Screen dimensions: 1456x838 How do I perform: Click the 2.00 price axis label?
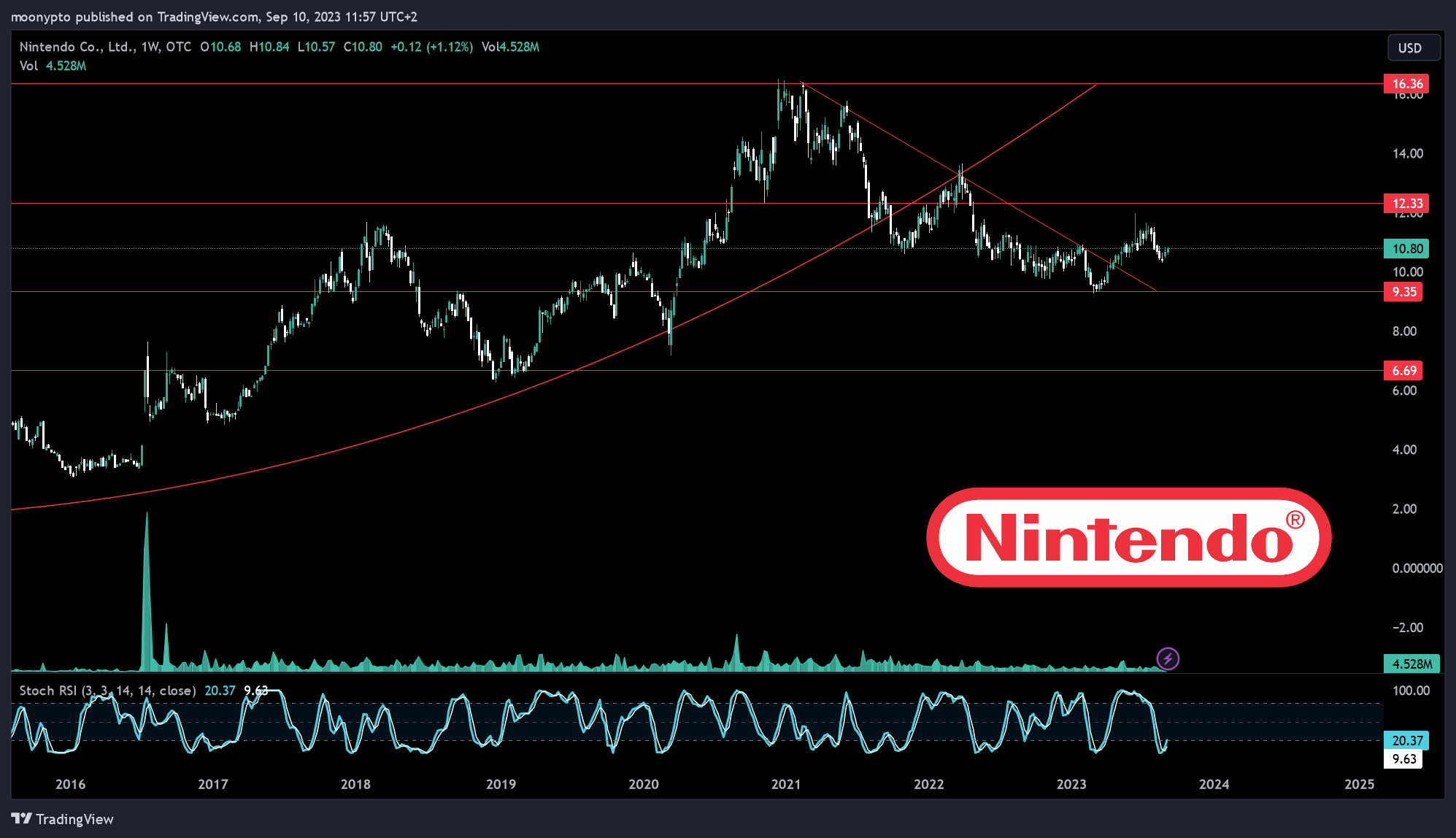(x=1405, y=509)
